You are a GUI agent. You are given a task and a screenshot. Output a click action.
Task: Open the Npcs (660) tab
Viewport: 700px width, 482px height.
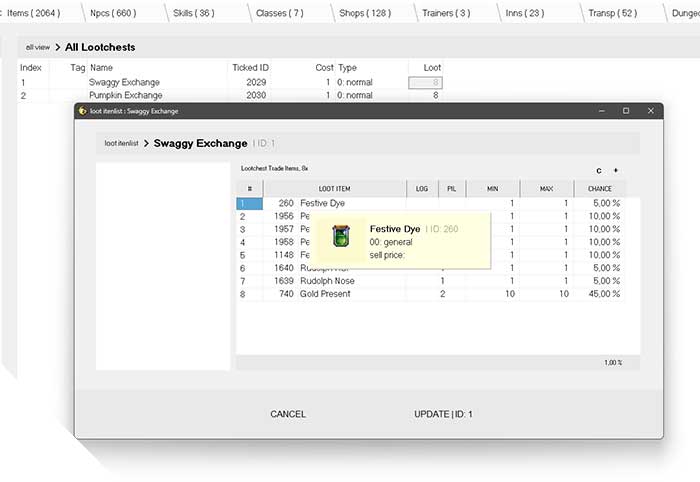[x=107, y=13]
